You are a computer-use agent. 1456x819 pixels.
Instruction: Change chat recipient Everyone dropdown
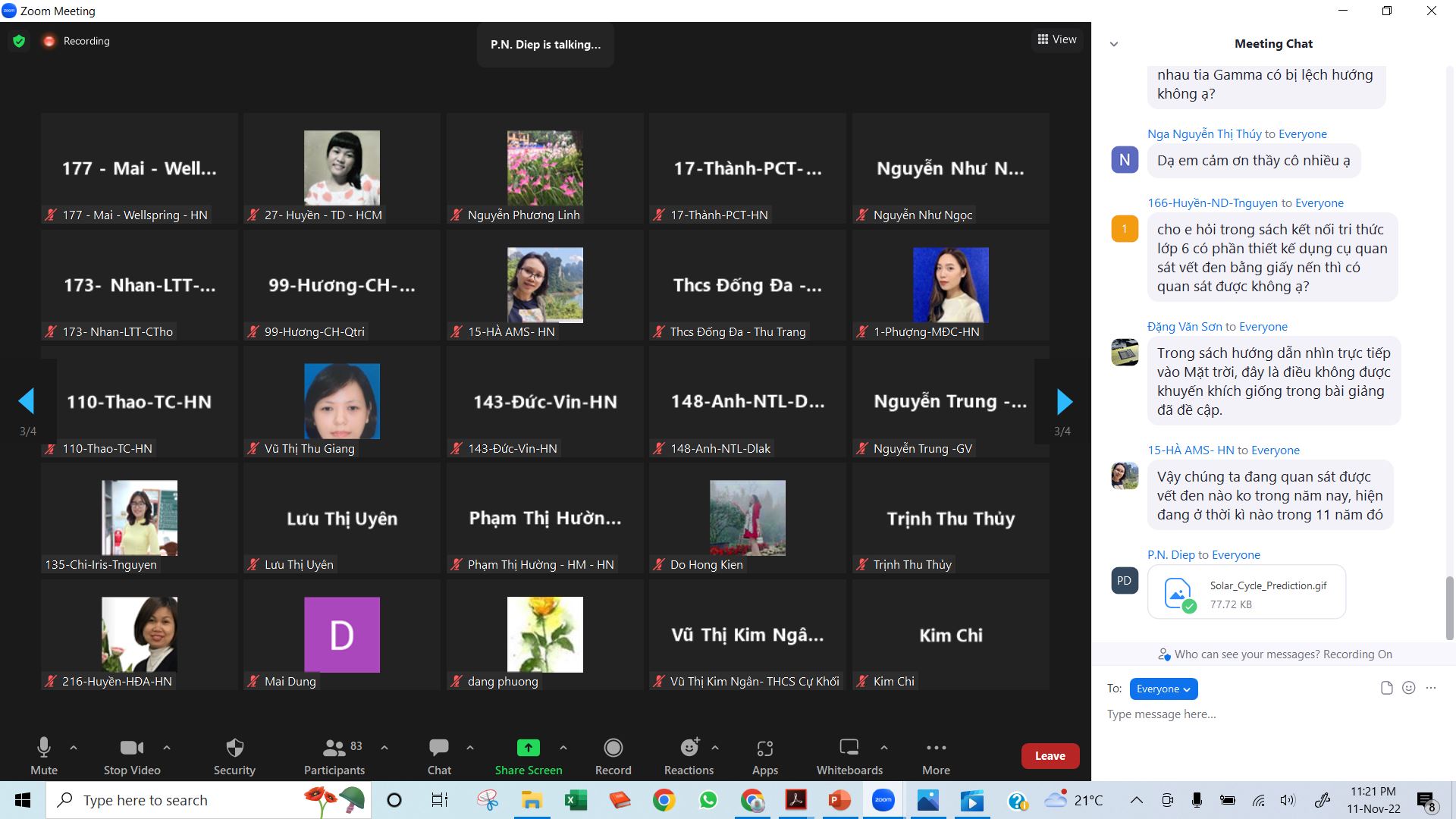tap(1163, 689)
